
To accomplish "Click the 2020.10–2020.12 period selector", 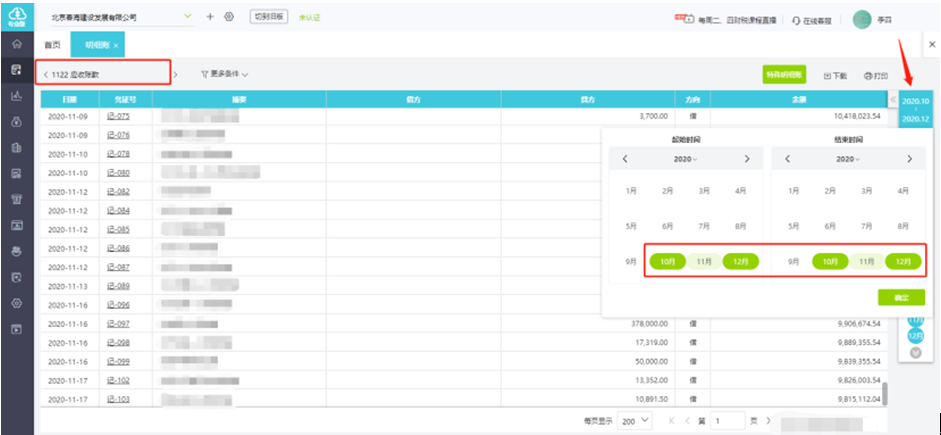I will click(915, 109).
